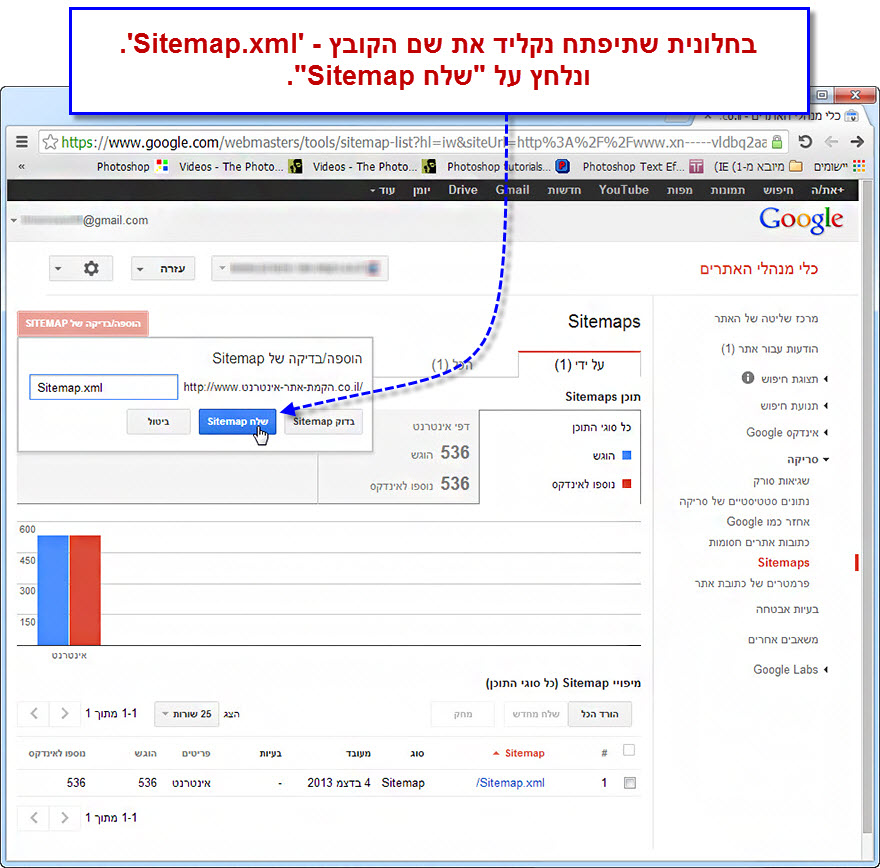
Task: Open Gmail from the Google bar
Action: [512, 190]
